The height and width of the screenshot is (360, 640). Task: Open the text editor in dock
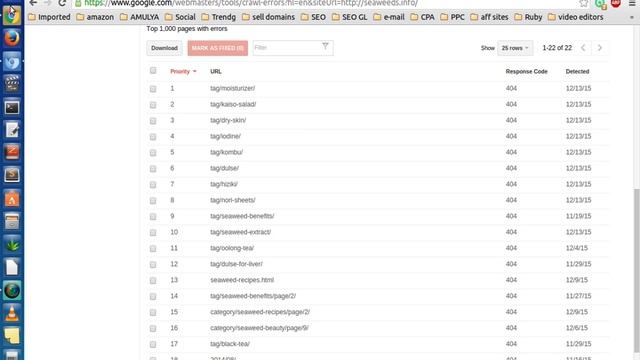[12, 130]
